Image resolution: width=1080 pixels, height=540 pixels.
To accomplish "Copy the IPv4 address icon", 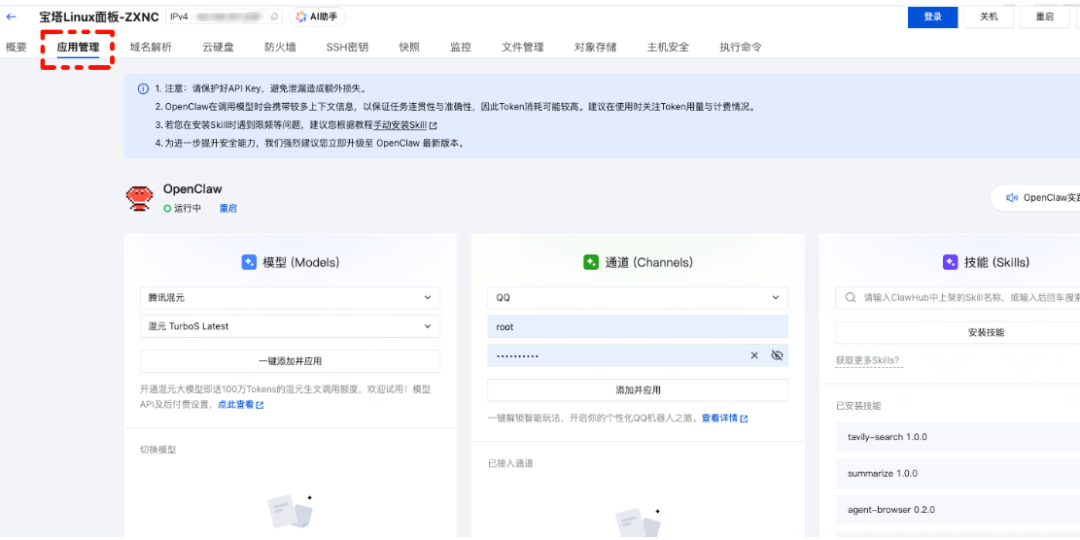I will click(x=275, y=17).
